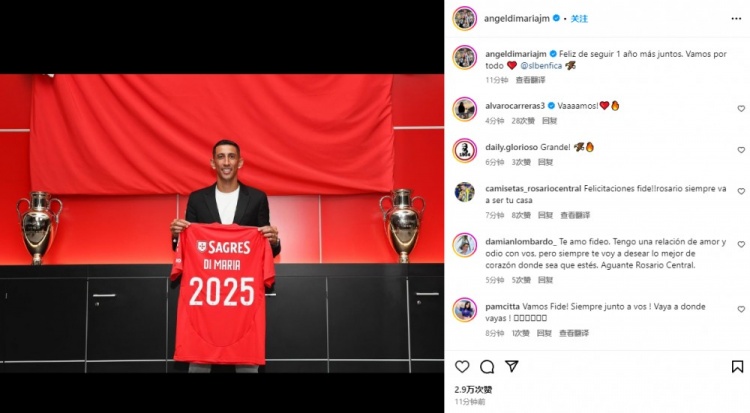
Task: Share the post with the paper plane icon
Action: click(512, 367)
